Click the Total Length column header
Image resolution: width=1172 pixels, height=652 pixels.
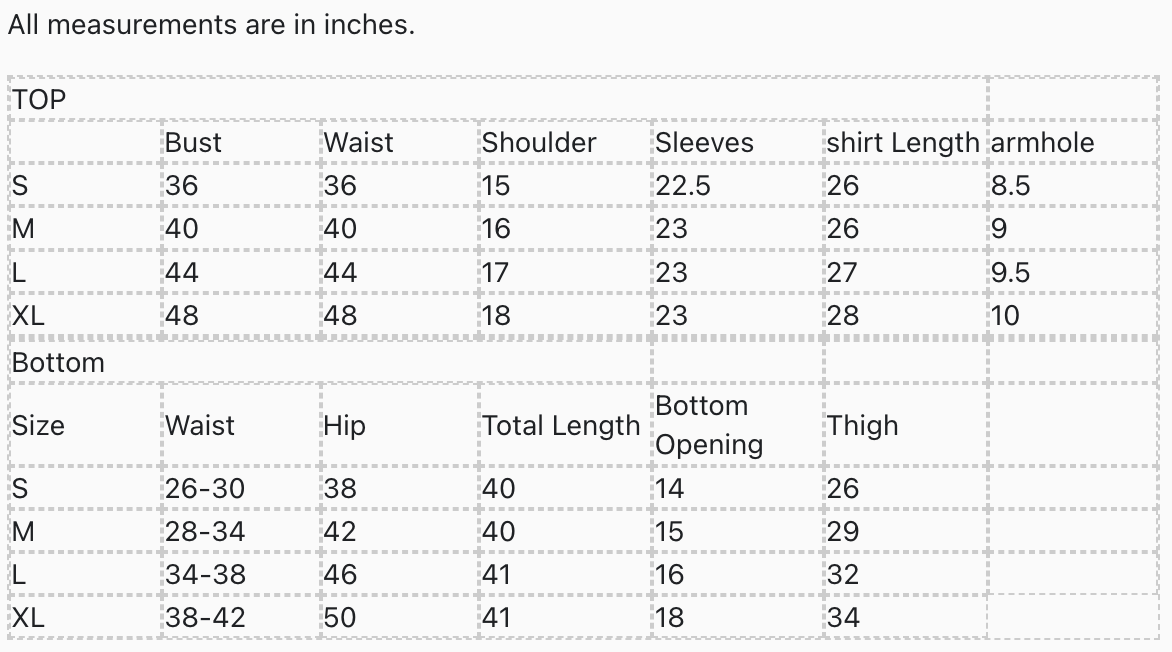[x=561, y=426]
